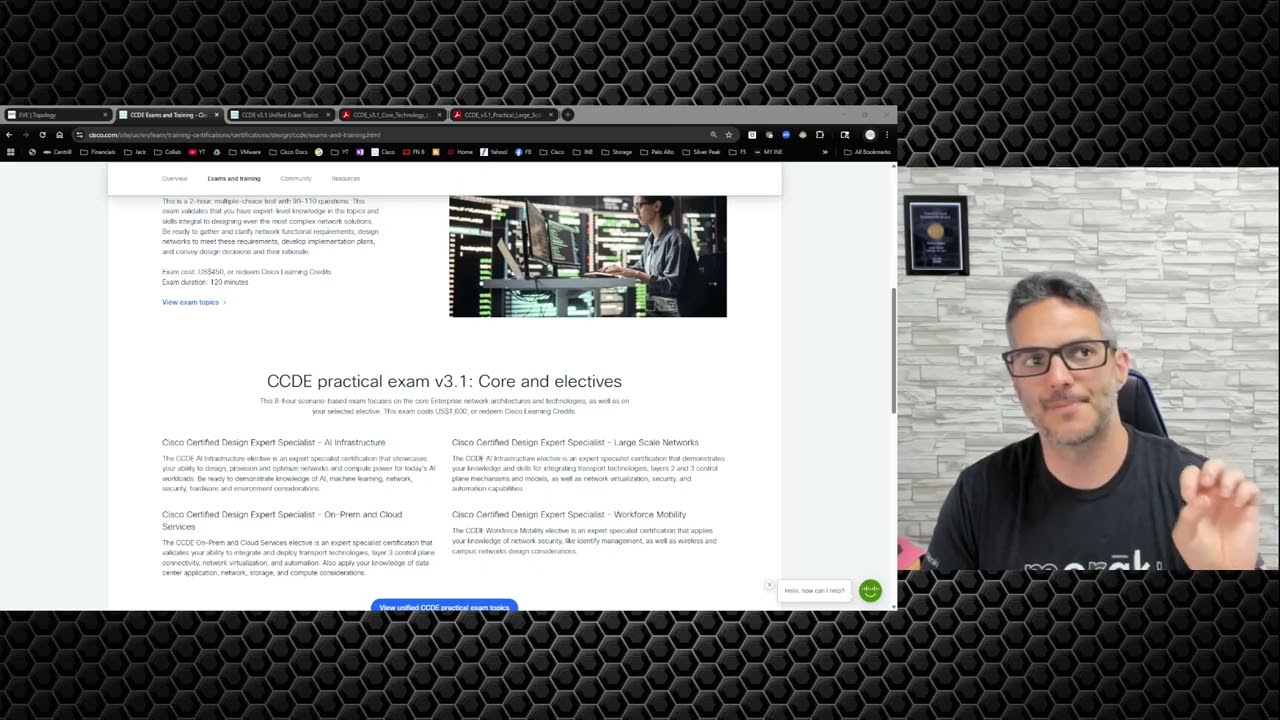
Task: Click the network engineer photo
Action: [x=588, y=256]
